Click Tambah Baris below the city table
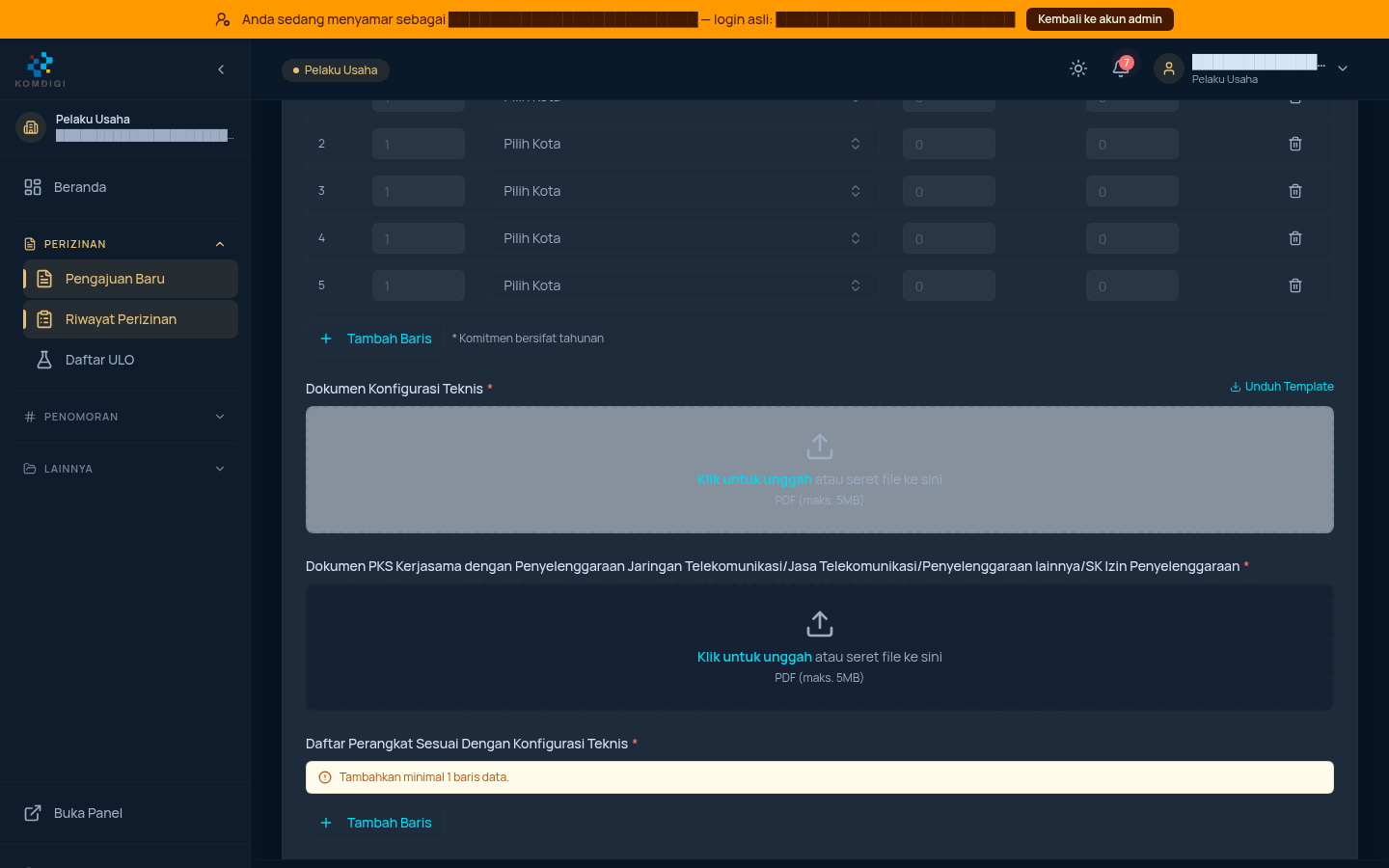The width and height of the screenshot is (1389, 868). click(x=375, y=339)
